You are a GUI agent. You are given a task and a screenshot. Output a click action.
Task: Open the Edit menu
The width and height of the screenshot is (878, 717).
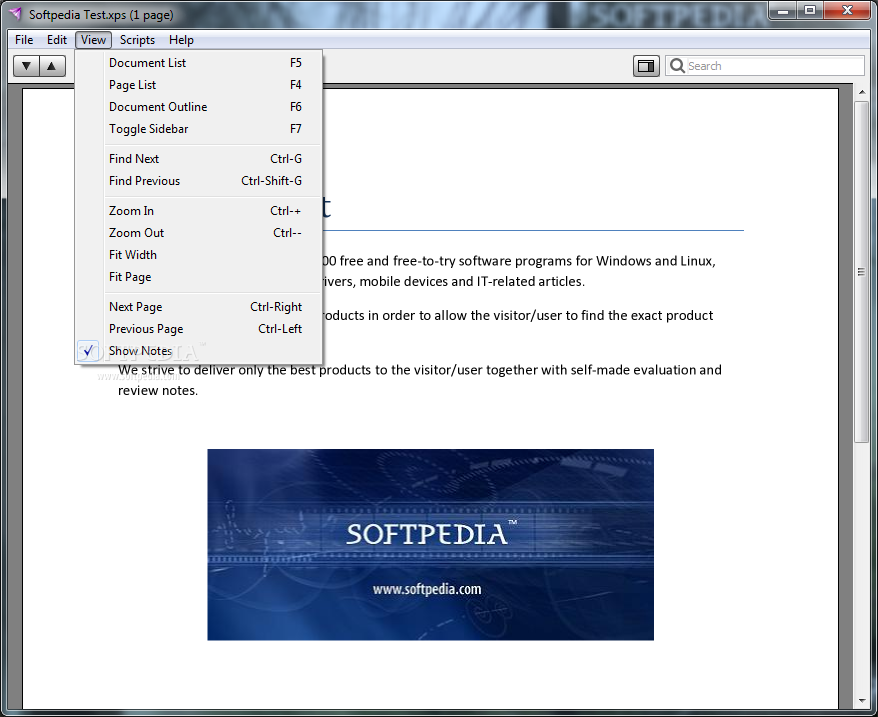click(x=57, y=40)
